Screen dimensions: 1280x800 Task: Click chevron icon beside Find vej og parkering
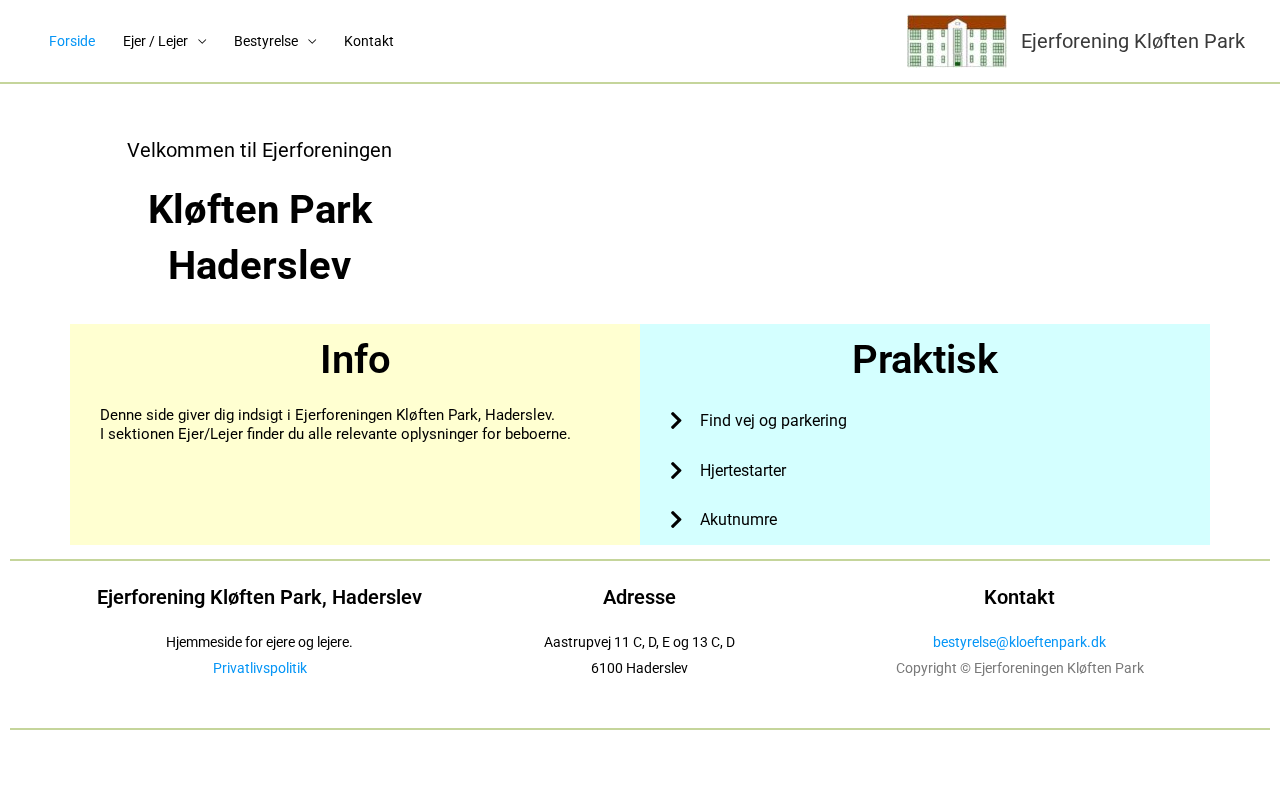point(676,421)
